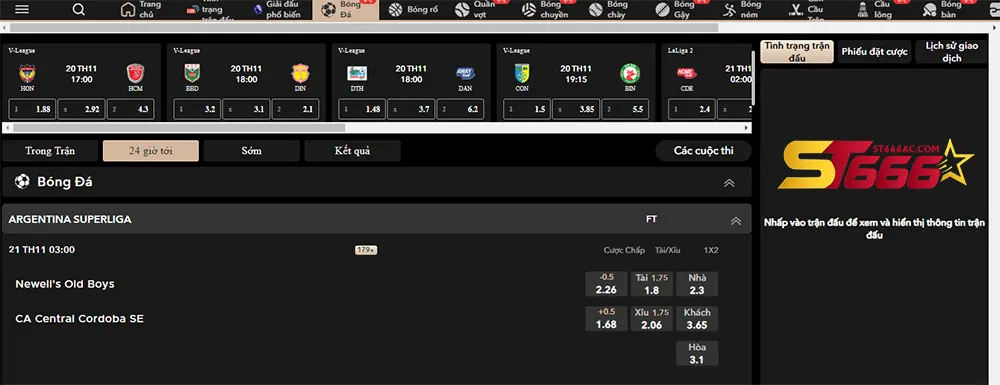Open the live match status icon
The image size is (1000, 385).
tap(193, 11)
